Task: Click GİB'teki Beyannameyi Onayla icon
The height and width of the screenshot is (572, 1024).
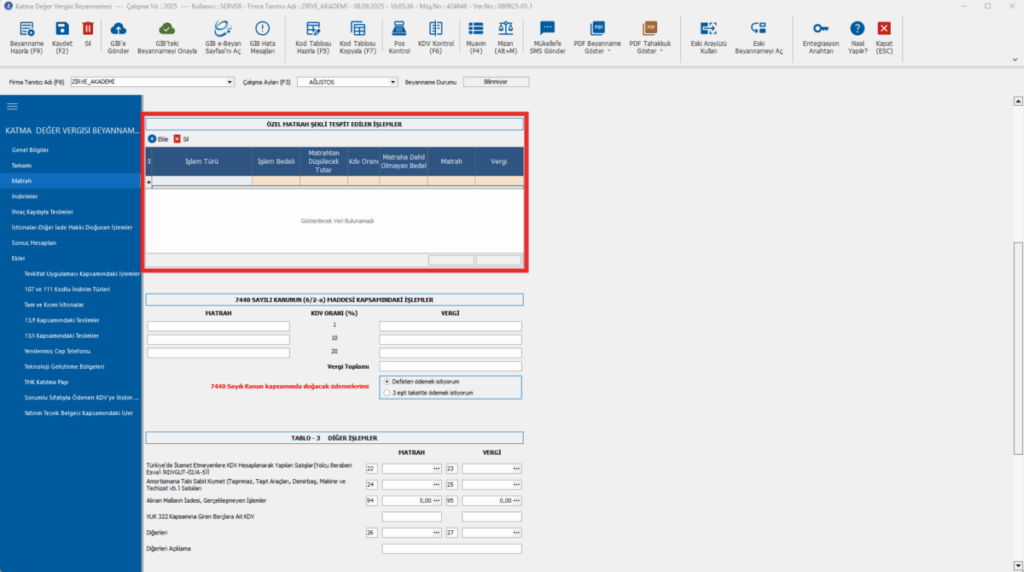Action: click(x=167, y=29)
